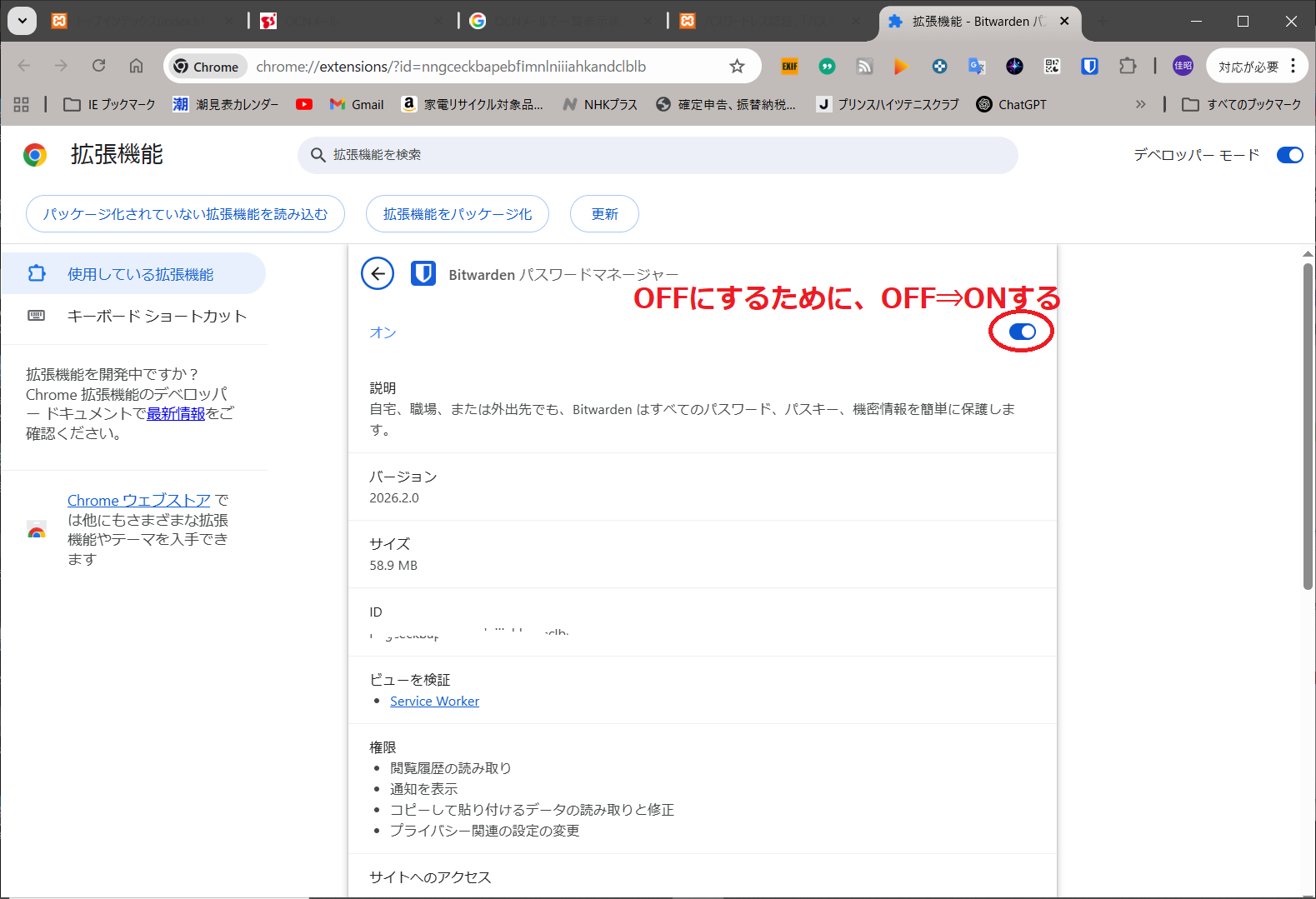
Task: Go back using the circled arrow beside Bitwarden
Action: (378, 273)
